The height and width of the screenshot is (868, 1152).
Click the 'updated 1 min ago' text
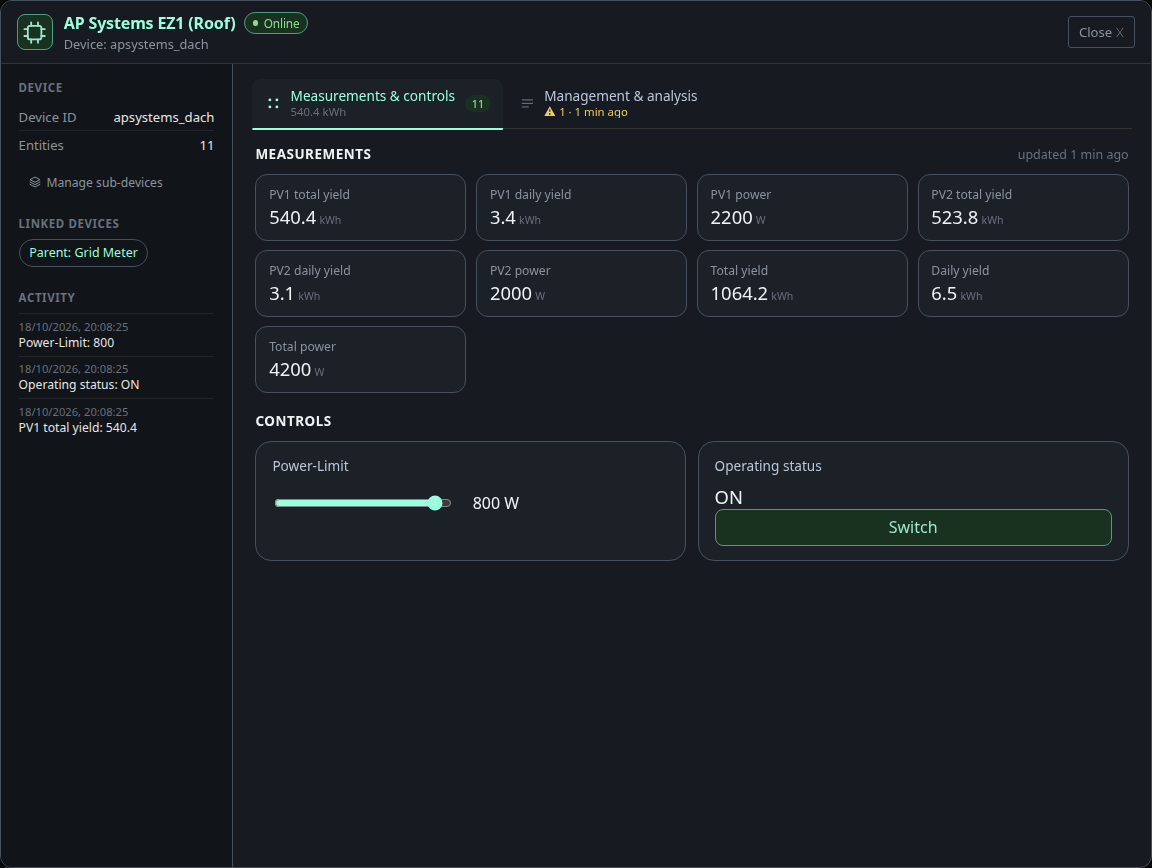pyautogui.click(x=1073, y=154)
